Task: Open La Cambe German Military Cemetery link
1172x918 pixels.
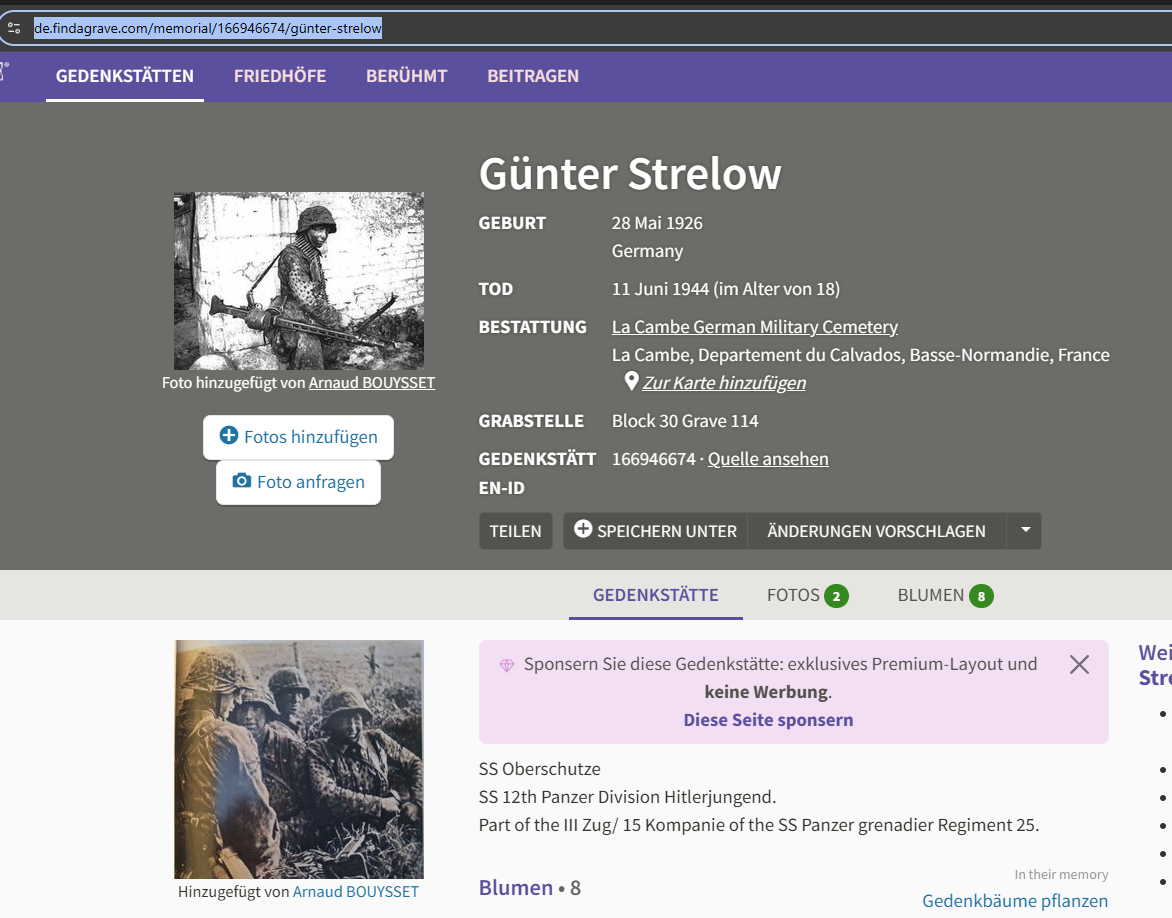Action: (754, 327)
